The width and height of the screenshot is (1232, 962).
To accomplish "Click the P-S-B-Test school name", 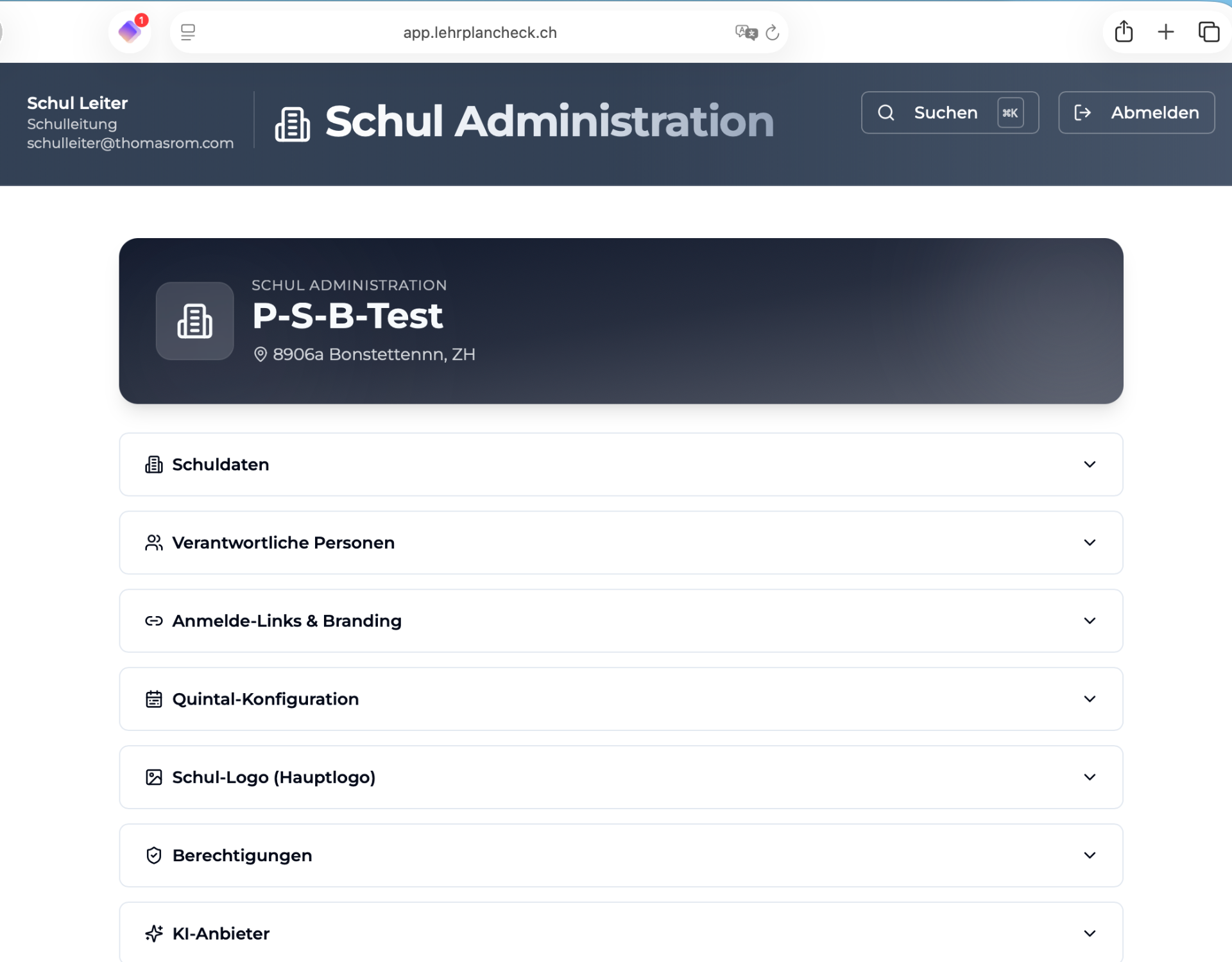I will [x=347, y=316].
